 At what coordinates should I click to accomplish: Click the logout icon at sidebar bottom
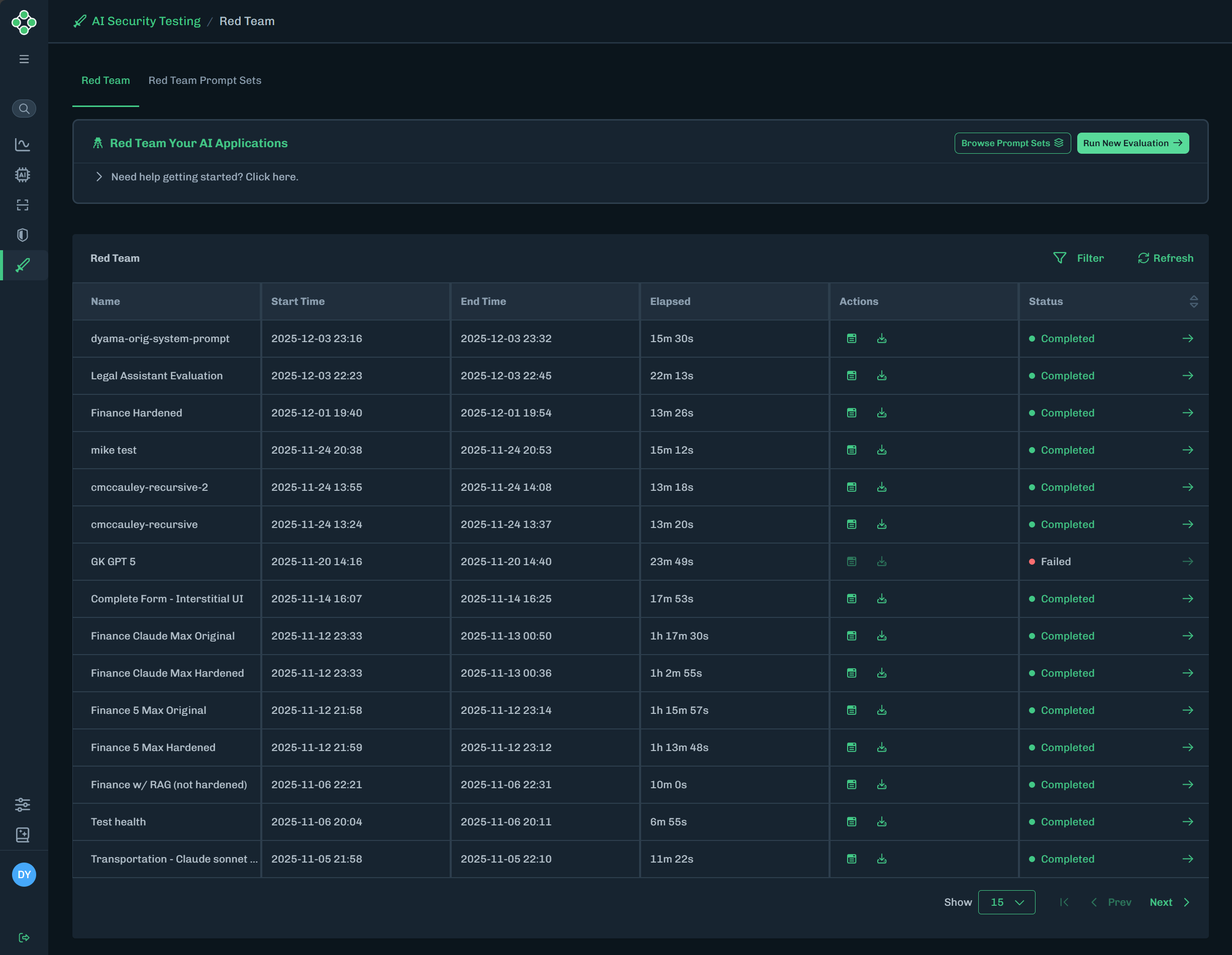(24, 937)
